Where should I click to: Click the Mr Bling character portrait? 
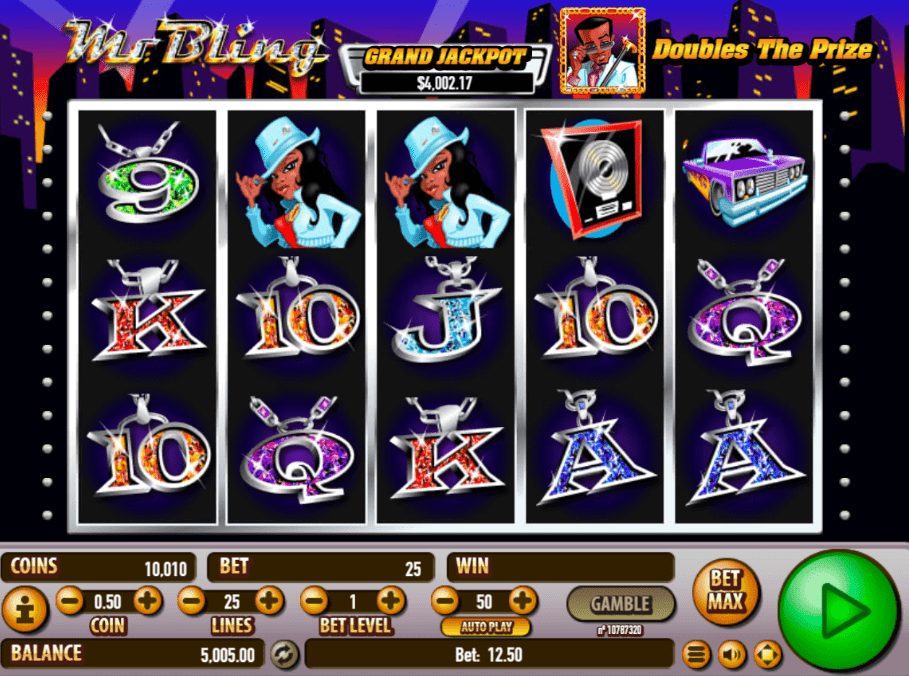pos(603,51)
